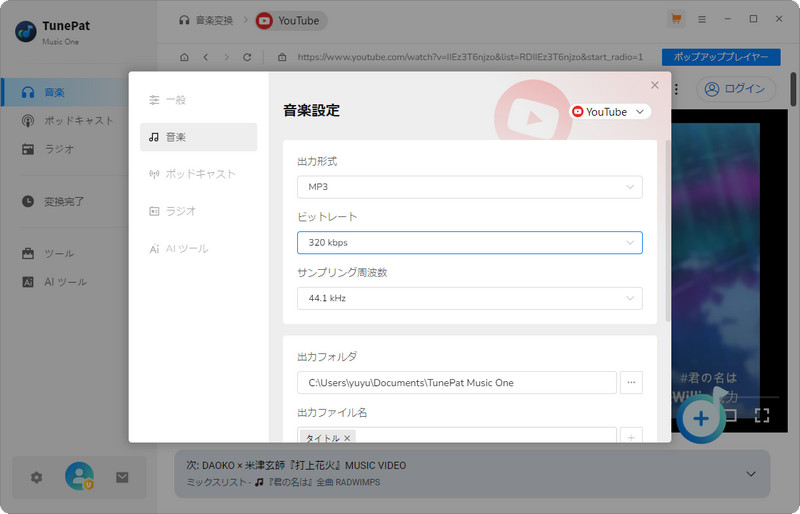Click the next video title DAOKO × 米津玄師
Image resolution: width=800 pixels, height=514 pixels.
click(296, 465)
